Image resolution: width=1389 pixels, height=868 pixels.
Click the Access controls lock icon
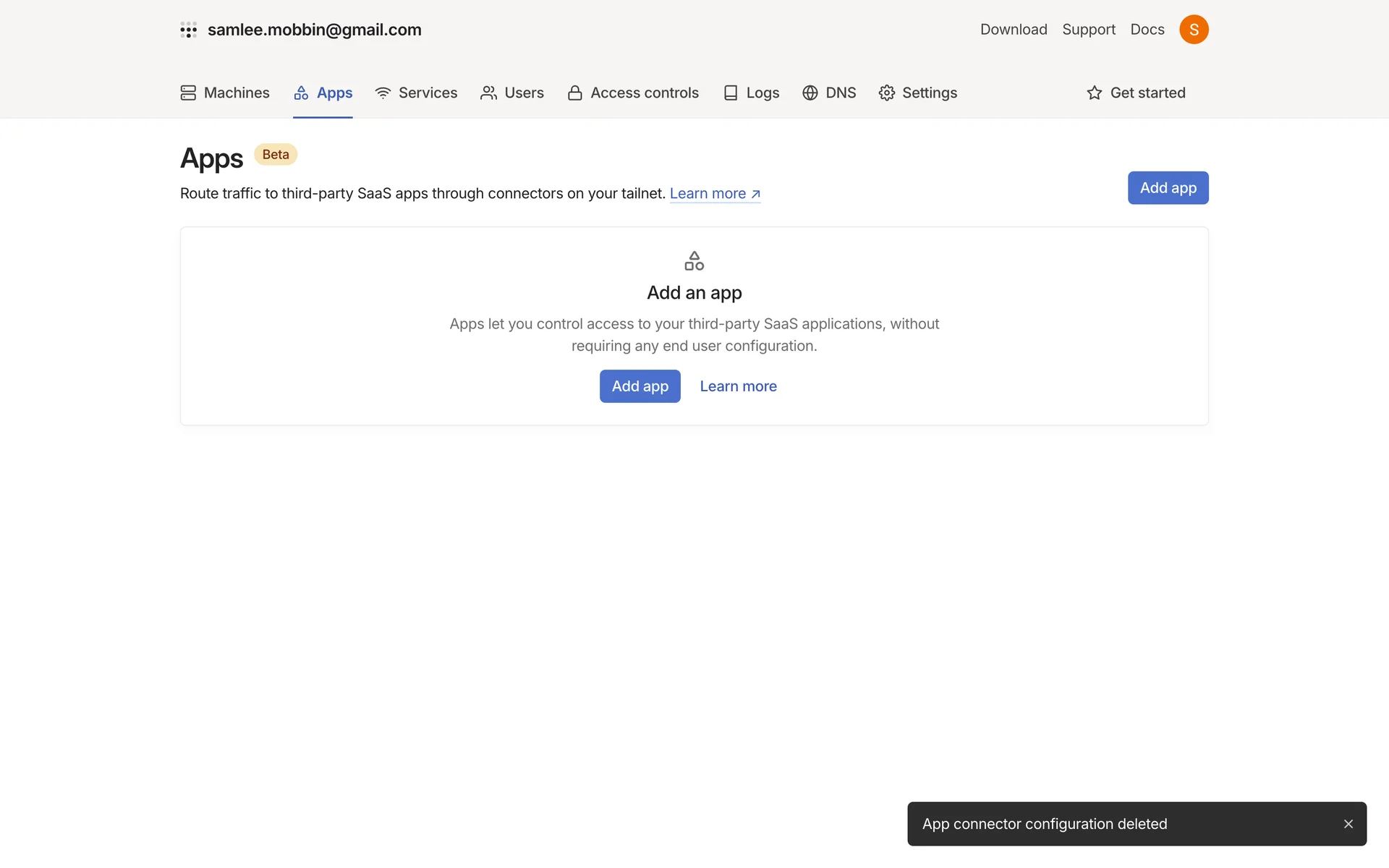point(575,93)
